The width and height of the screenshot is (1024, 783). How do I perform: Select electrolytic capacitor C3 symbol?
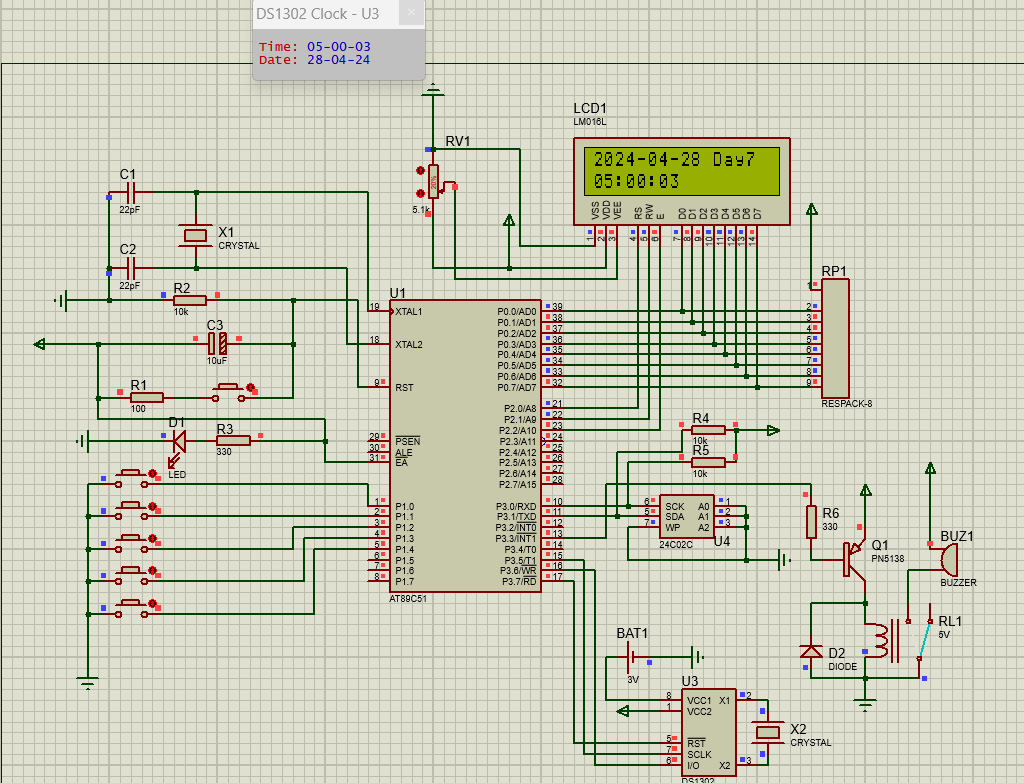tap(217, 344)
